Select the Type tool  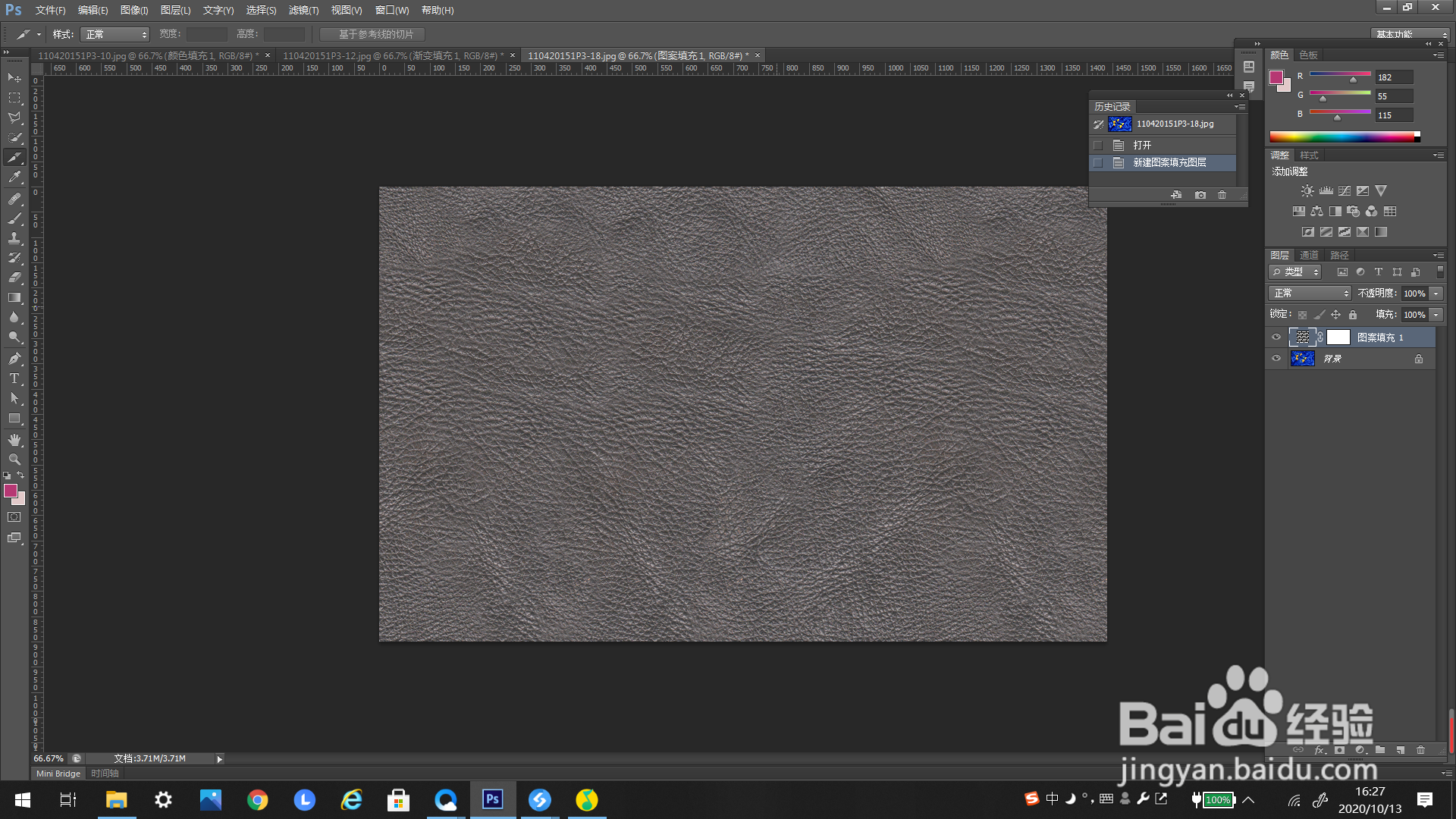click(x=14, y=378)
